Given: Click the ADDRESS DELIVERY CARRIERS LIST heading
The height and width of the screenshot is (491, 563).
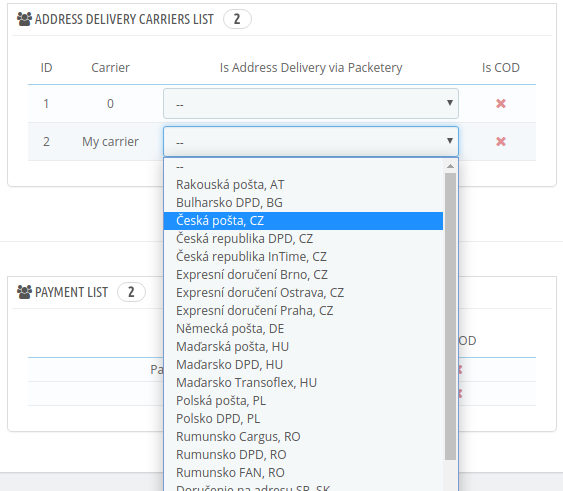Looking at the screenshot, I should click(124, 19).
